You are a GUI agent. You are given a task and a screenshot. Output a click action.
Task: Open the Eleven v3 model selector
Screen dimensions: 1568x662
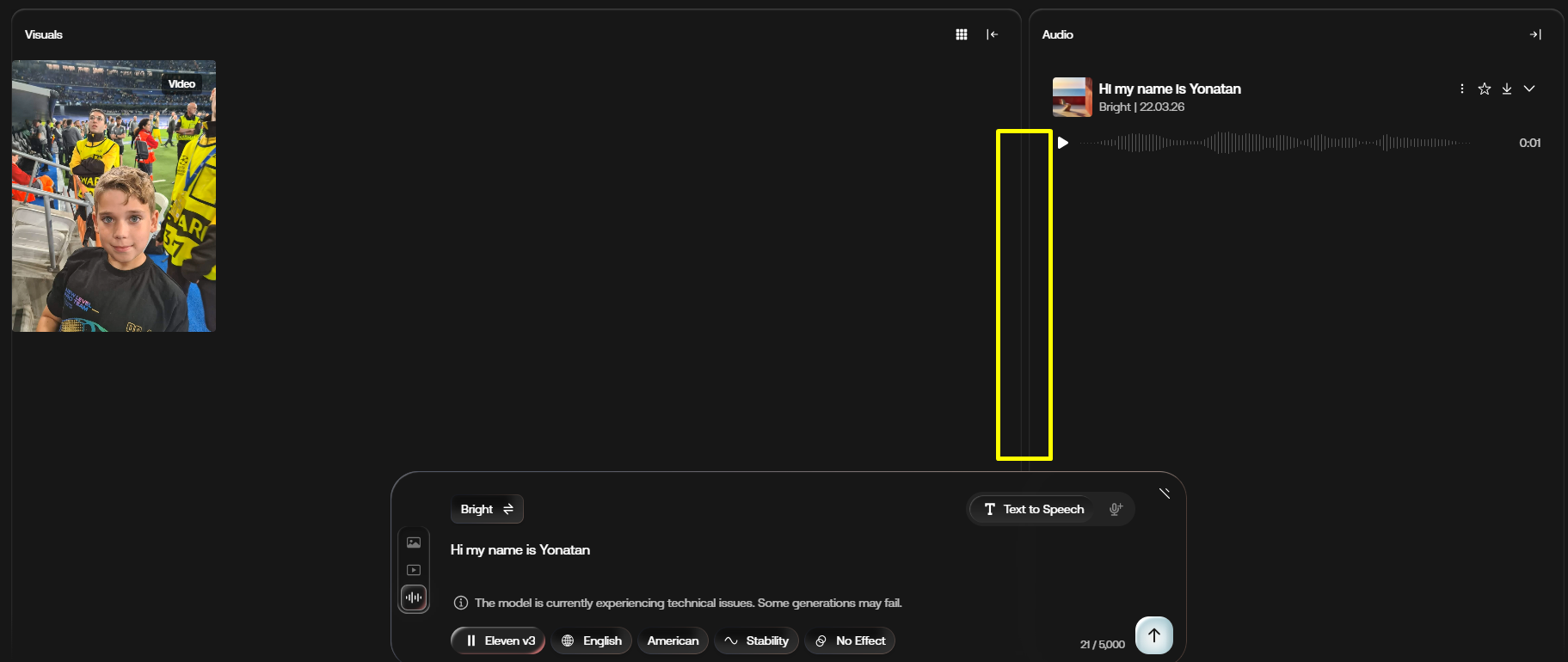[x=498, y=641]
